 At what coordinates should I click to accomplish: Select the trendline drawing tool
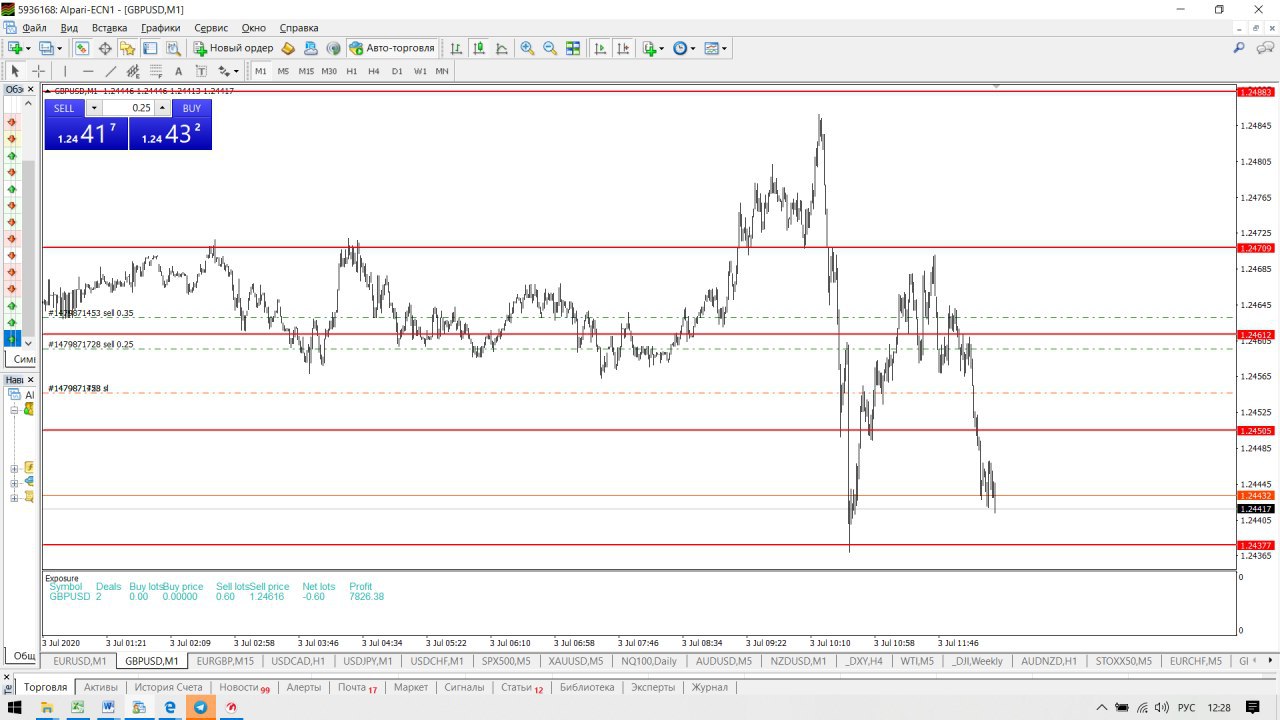(111, 71)
